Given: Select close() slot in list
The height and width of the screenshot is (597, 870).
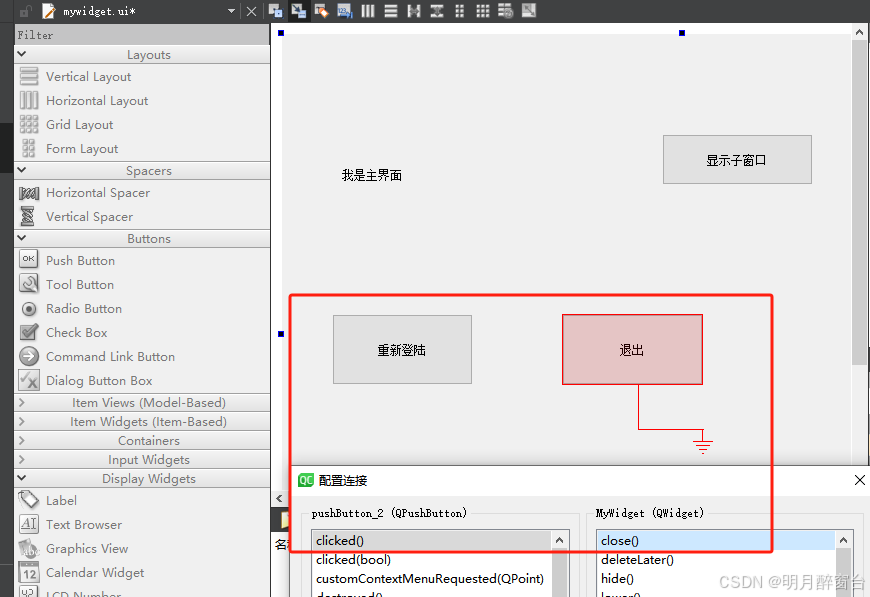Looking at the screenshot, I should (716, 540).
